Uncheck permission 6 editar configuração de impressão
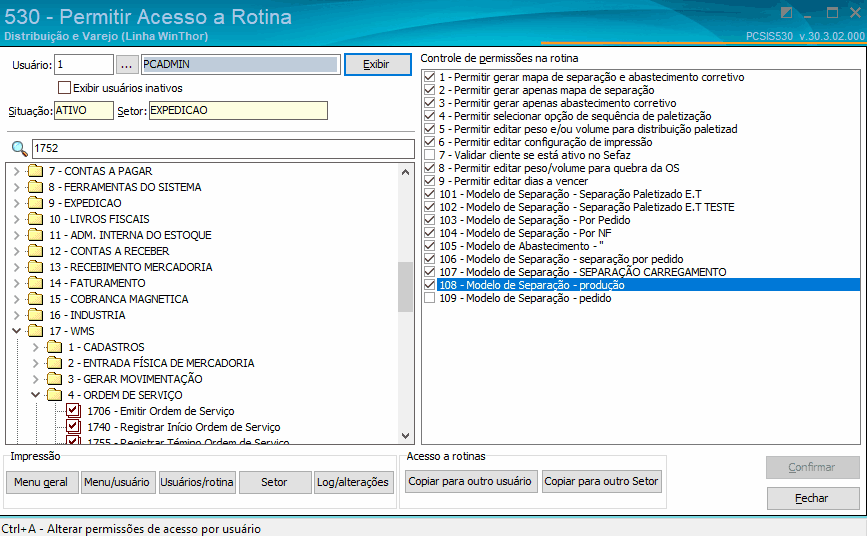867x536 pixels. point(430,142)
